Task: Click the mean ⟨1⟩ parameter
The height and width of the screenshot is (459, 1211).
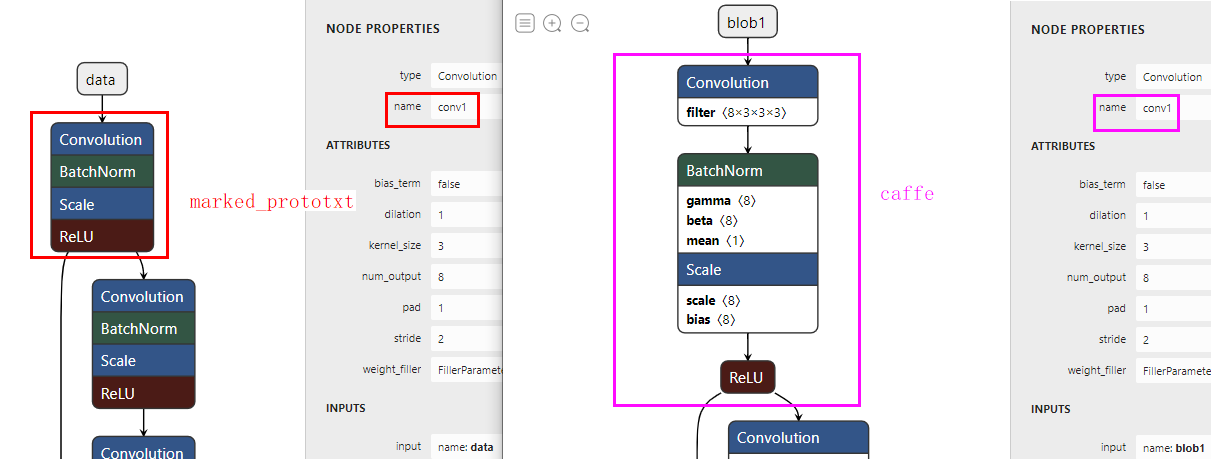Action: [716, 241]
